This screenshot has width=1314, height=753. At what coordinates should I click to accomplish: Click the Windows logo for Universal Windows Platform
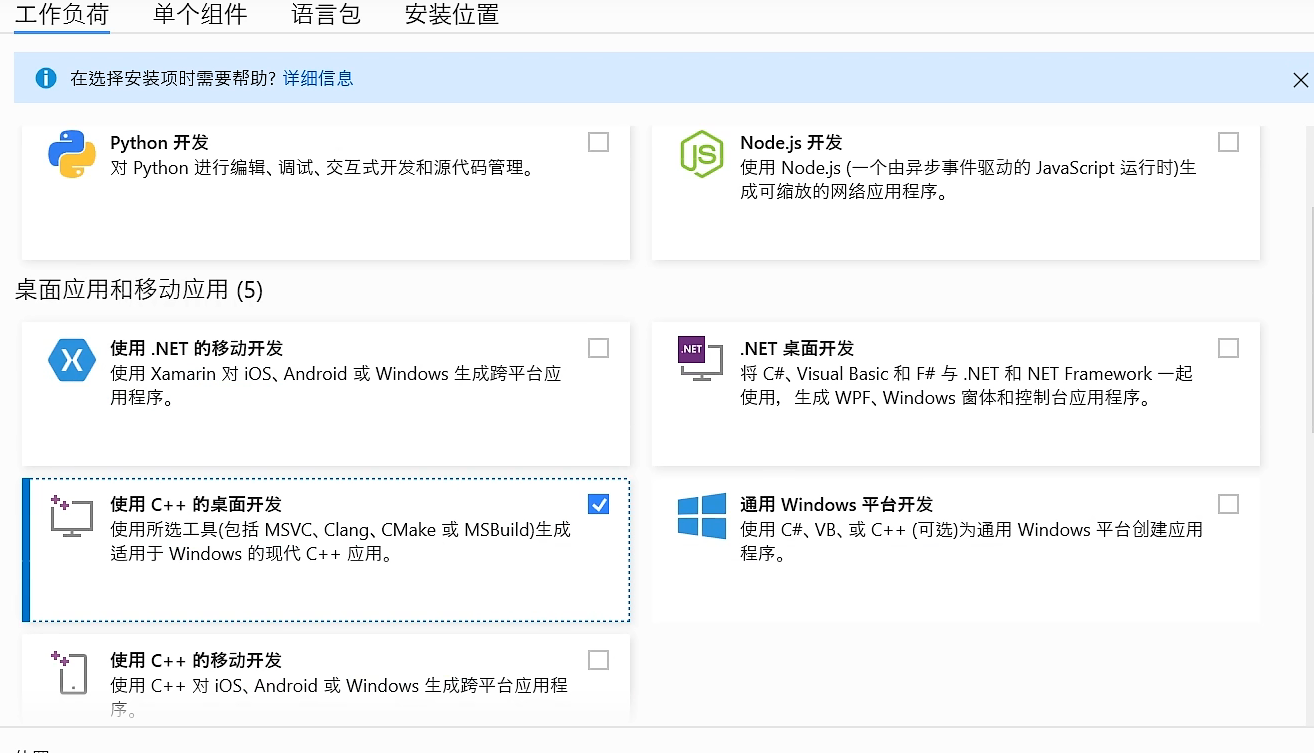pyautogui.click(x=701, y=516)
